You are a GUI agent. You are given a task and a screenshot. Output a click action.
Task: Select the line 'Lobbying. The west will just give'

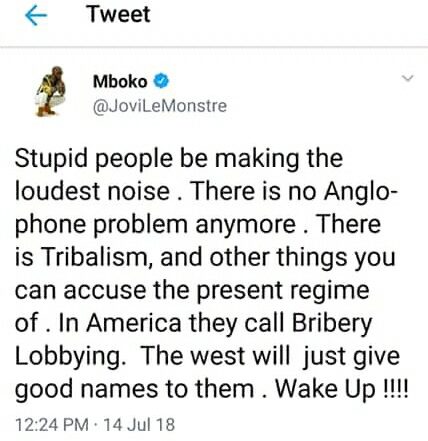pos(207,356)
